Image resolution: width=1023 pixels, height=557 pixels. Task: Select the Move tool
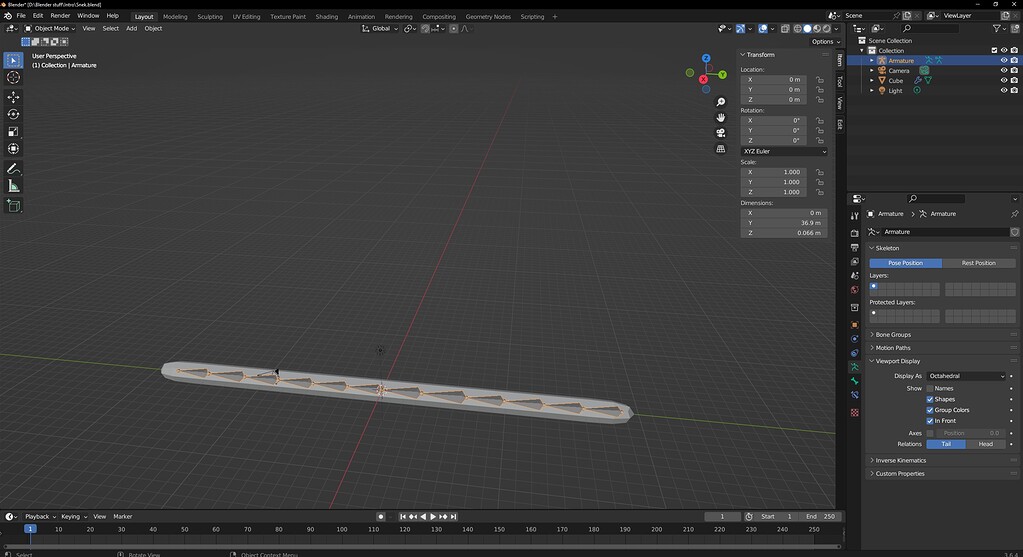[x=13, y=97]
